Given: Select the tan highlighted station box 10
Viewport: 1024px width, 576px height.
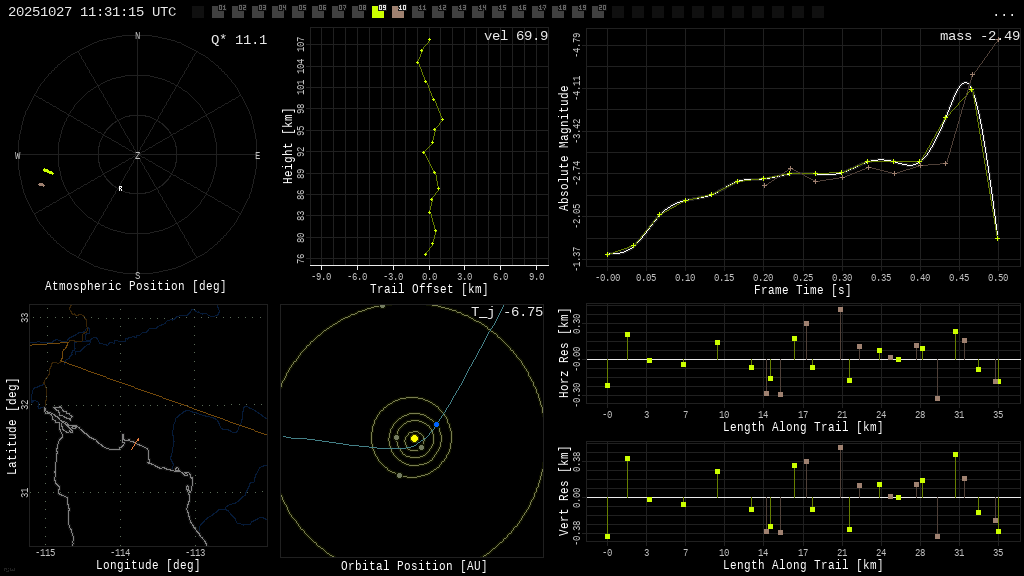Looking at the screenshot, I should click(x=398, y=12).
